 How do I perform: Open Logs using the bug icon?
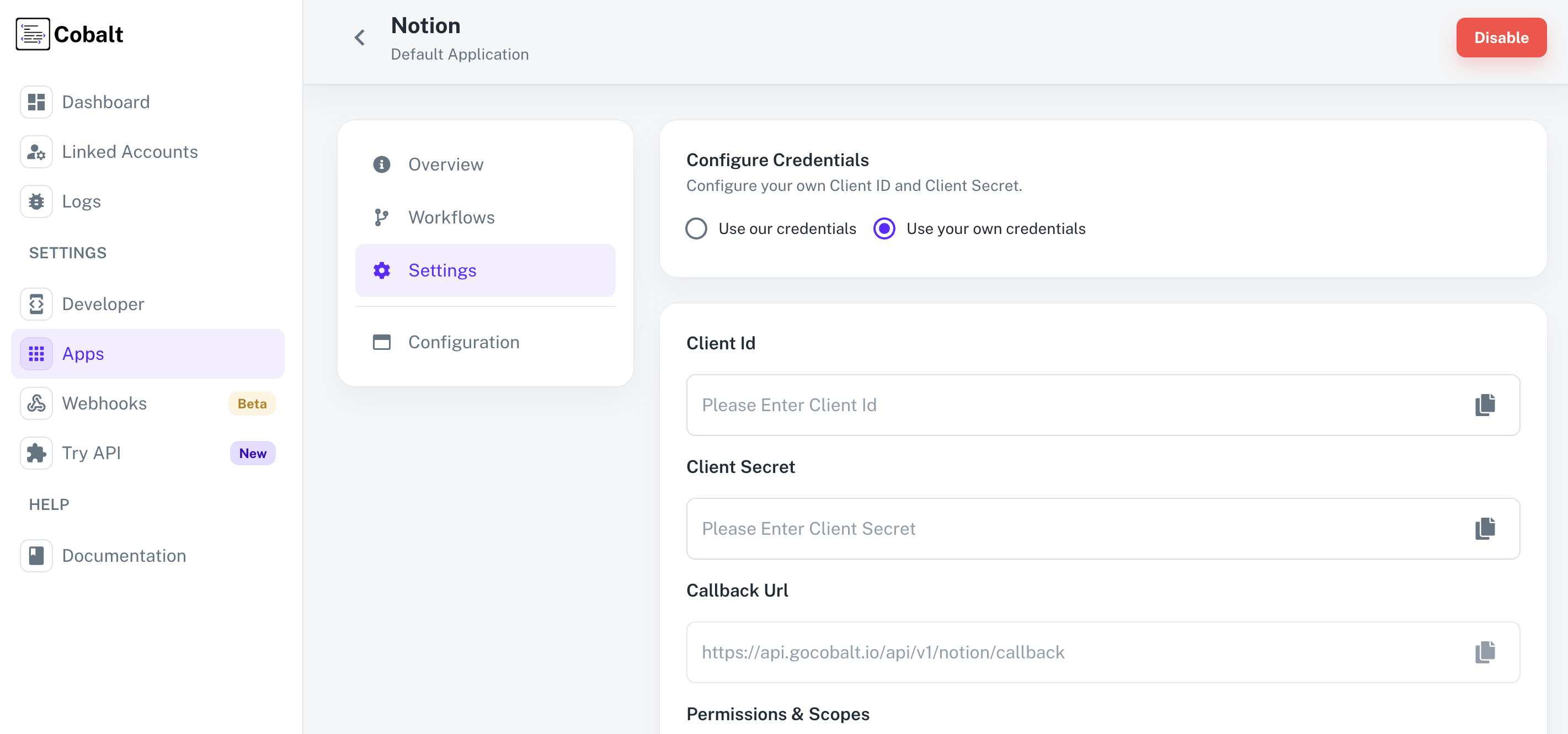pos(36,201)
